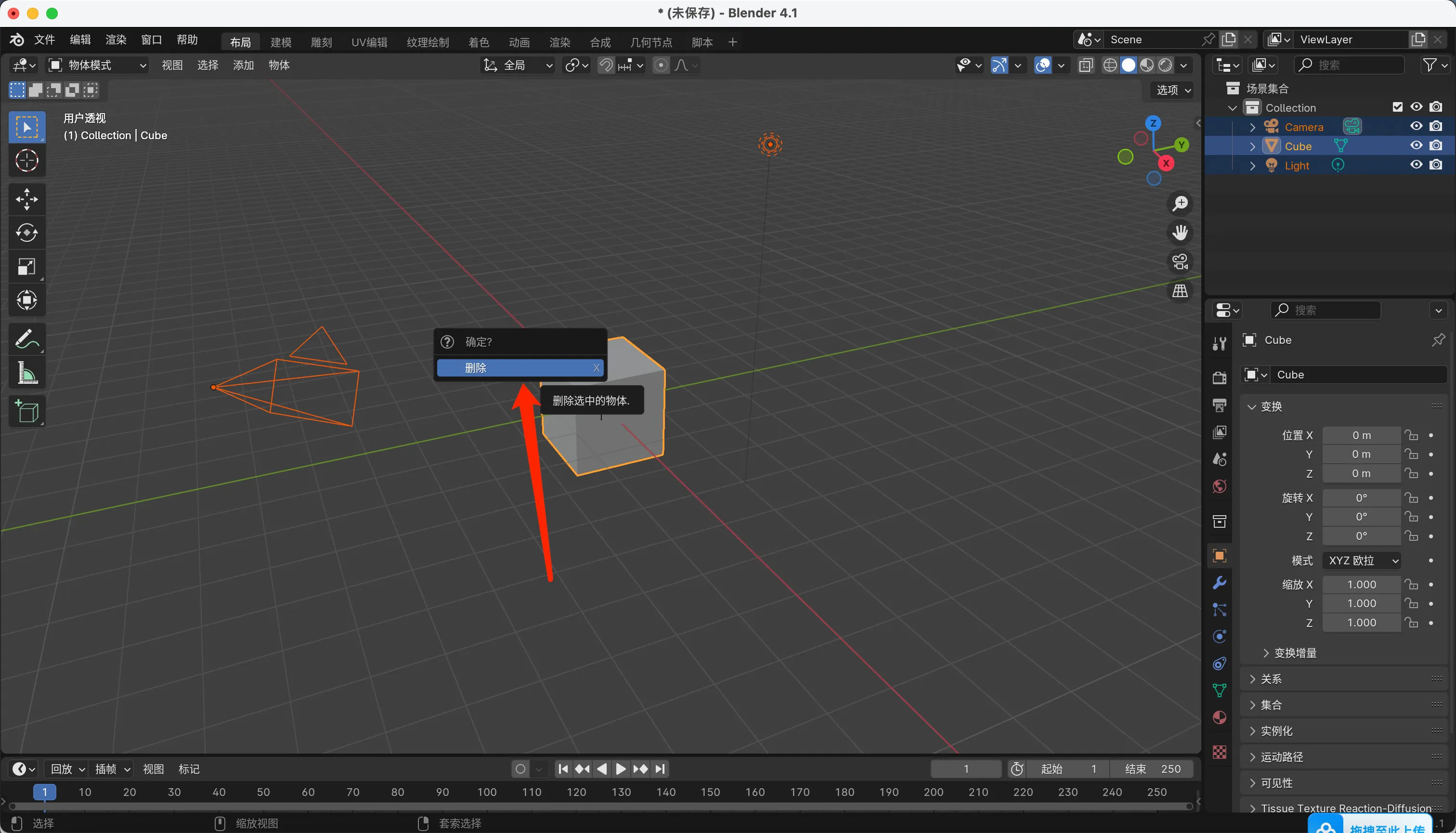The image size is (1456, 833).
Task: Open the 文件 menu
Action: point(44,39)
